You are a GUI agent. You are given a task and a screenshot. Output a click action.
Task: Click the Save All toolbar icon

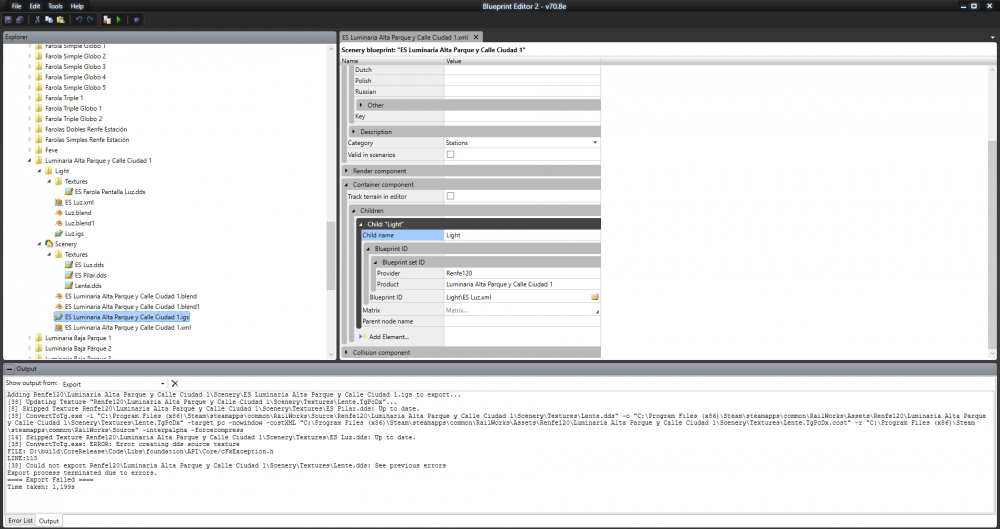pos(19,19)
